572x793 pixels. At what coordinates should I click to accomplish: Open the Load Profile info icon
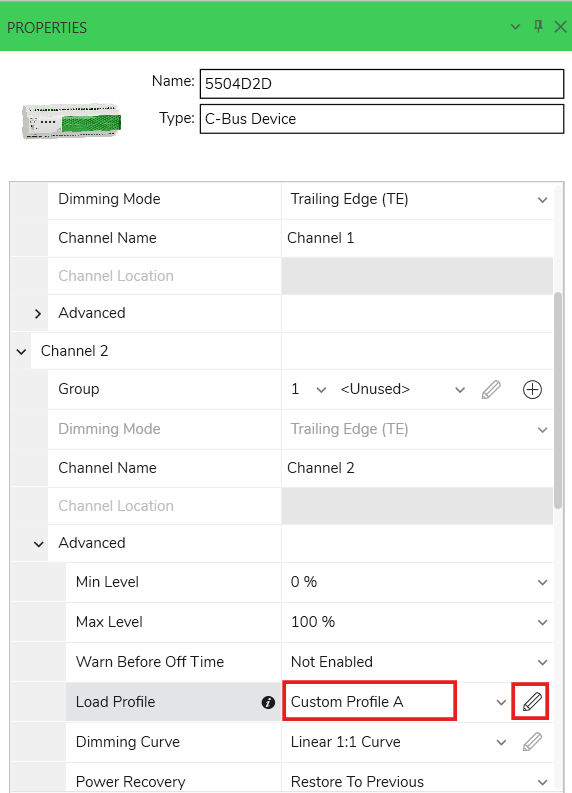pyautogui.click(x=268, y=702)
